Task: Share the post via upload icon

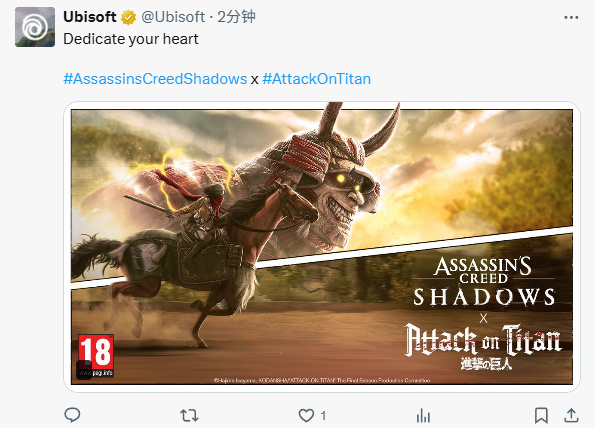Action: pos(571,415)
